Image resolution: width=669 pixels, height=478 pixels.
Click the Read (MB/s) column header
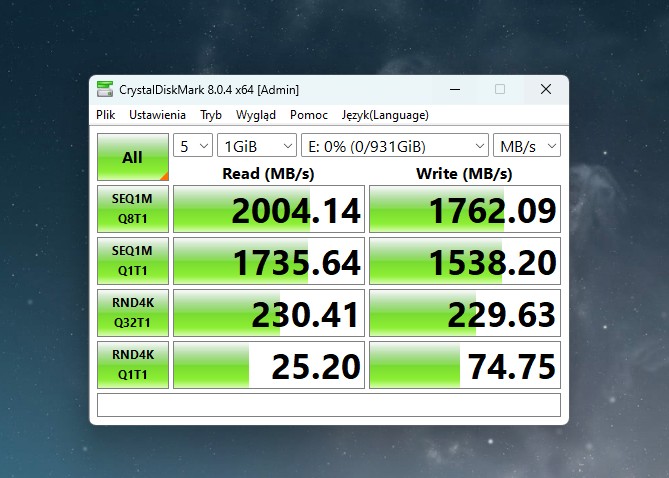pyautogui.click(x=268, y=174)
